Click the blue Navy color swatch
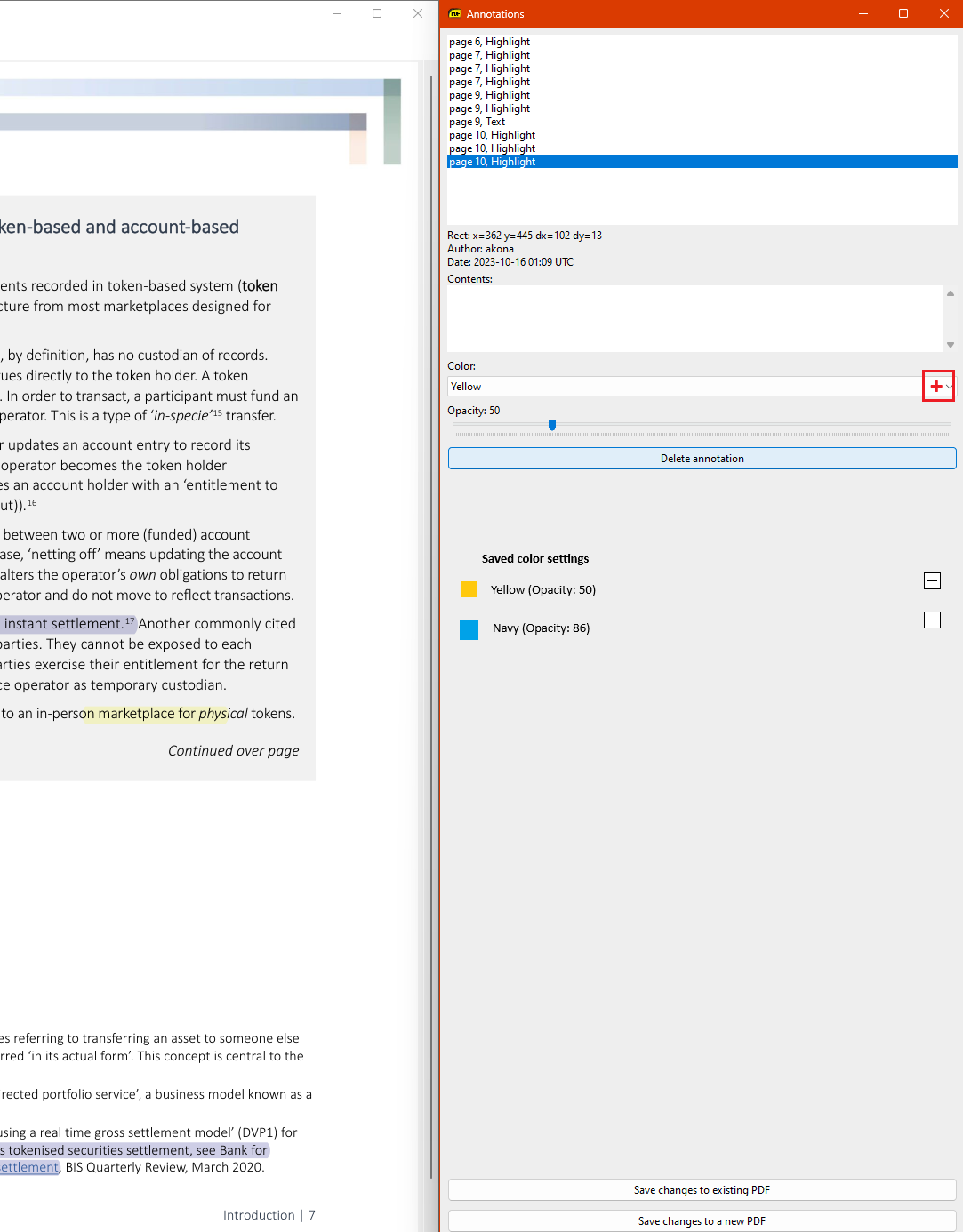The width and height of the screenshot is (963, 1232). [x=469, y=629]
